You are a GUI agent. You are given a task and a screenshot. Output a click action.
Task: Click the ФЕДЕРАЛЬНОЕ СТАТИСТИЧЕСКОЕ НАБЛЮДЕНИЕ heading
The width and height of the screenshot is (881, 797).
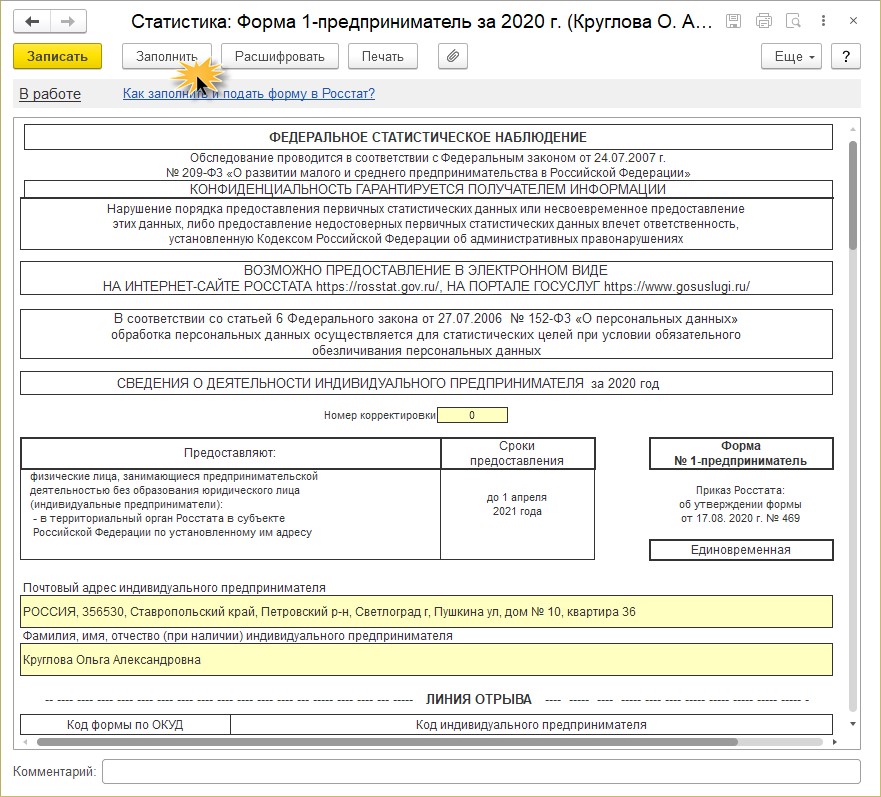click(x=428, y=137)
